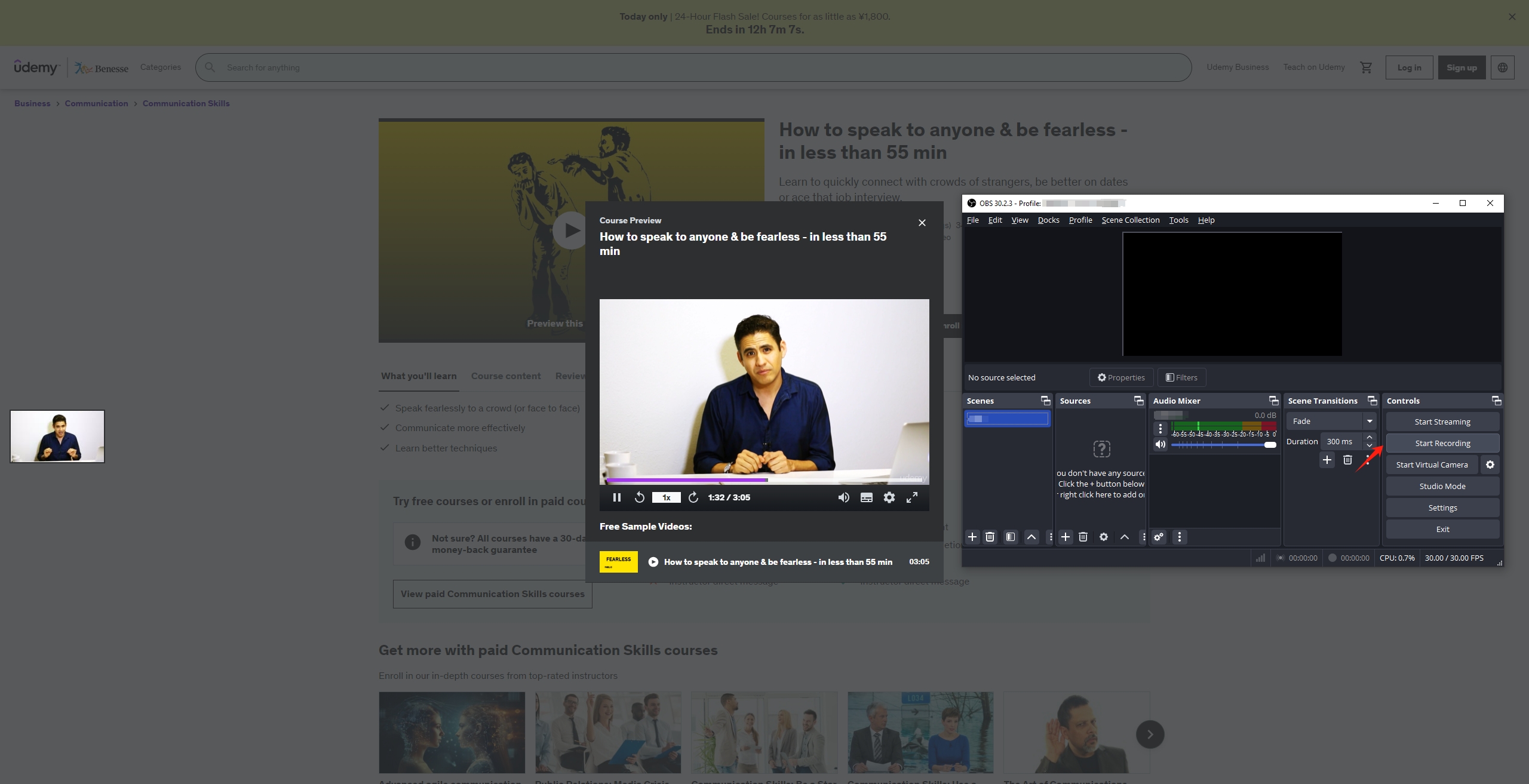1529x784 pixels.
Task: Click the OBS Docks menu item
Action: [1048, 221]
